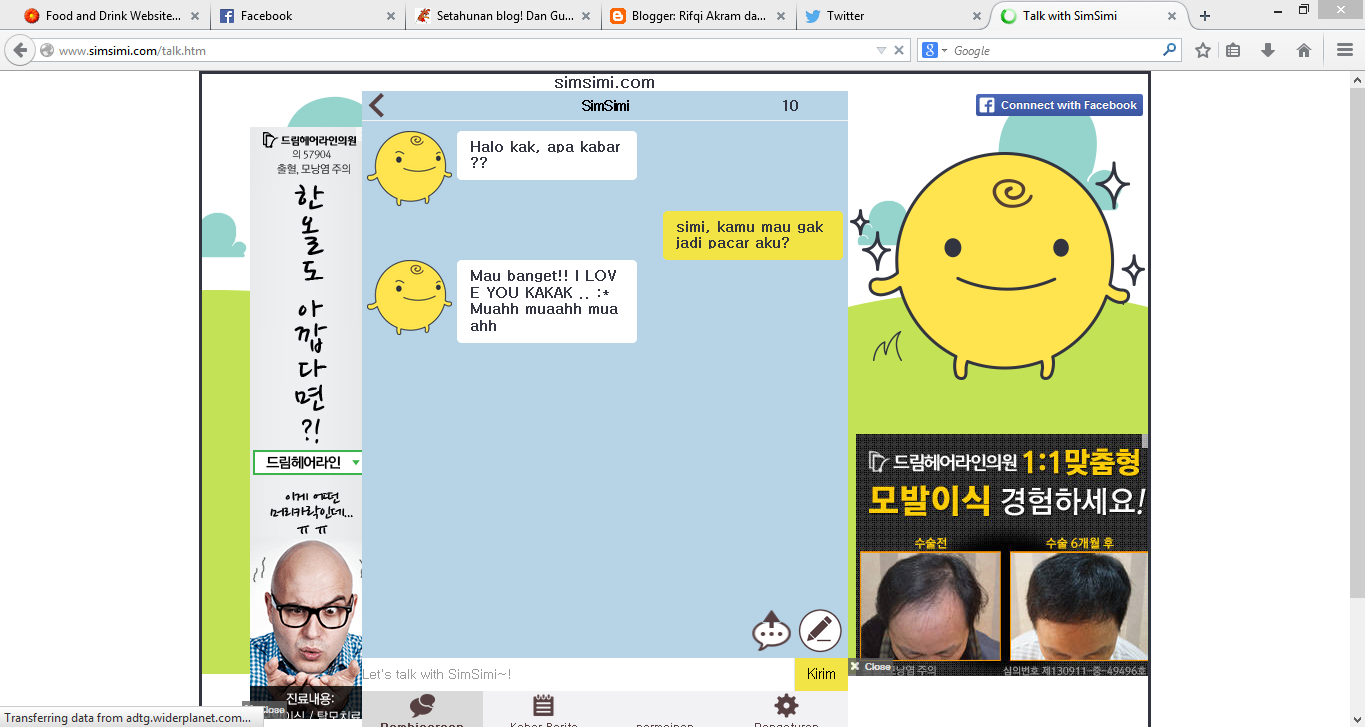Click the bald man photo in left ad
The width and height of the screenshot is (1365, 727).
(307, 615)
